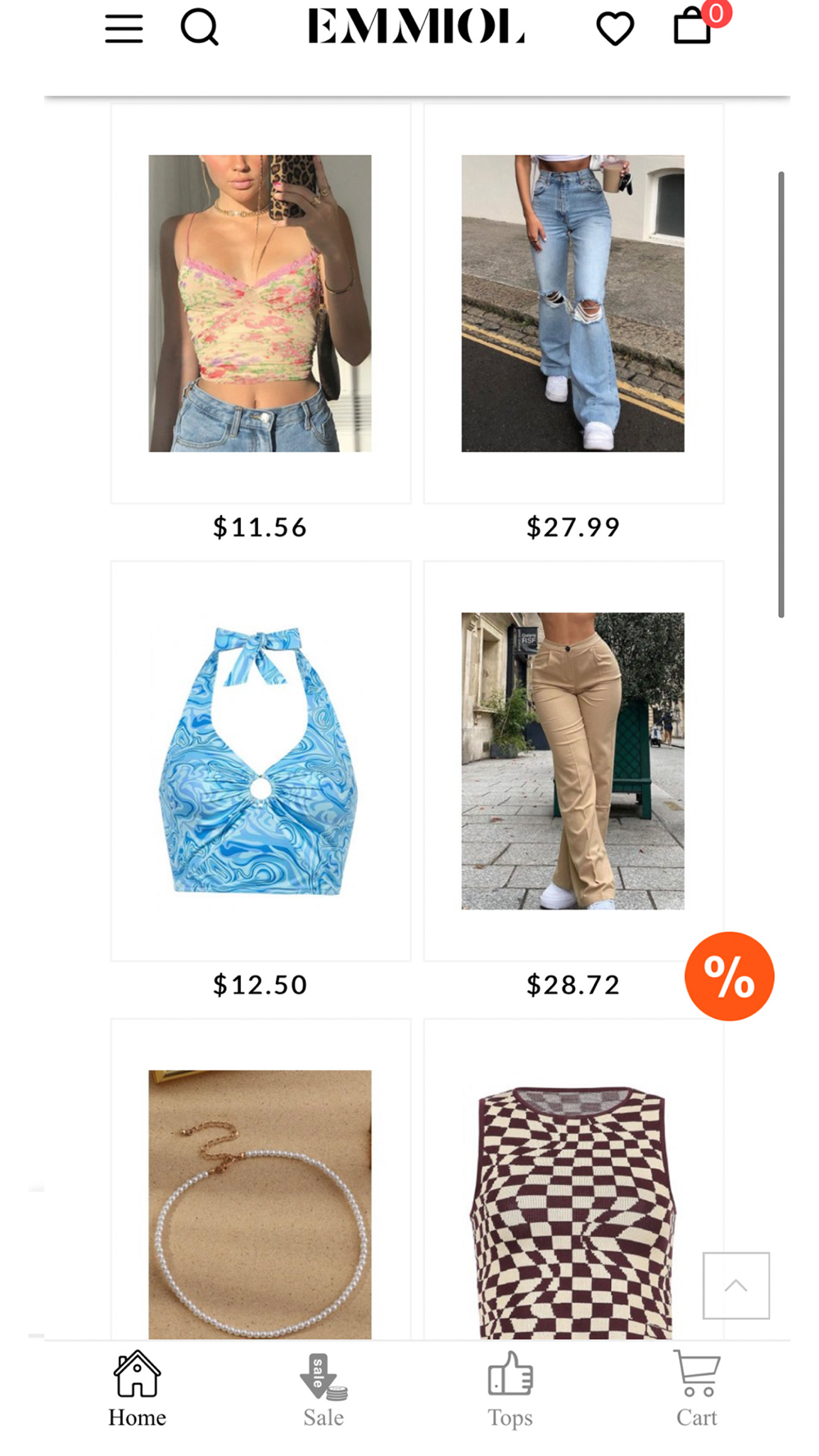The height and width of the screenshot is (1456, 819).
Task: Open the ripped blue jeans product
Action: (x=572, y=303)
